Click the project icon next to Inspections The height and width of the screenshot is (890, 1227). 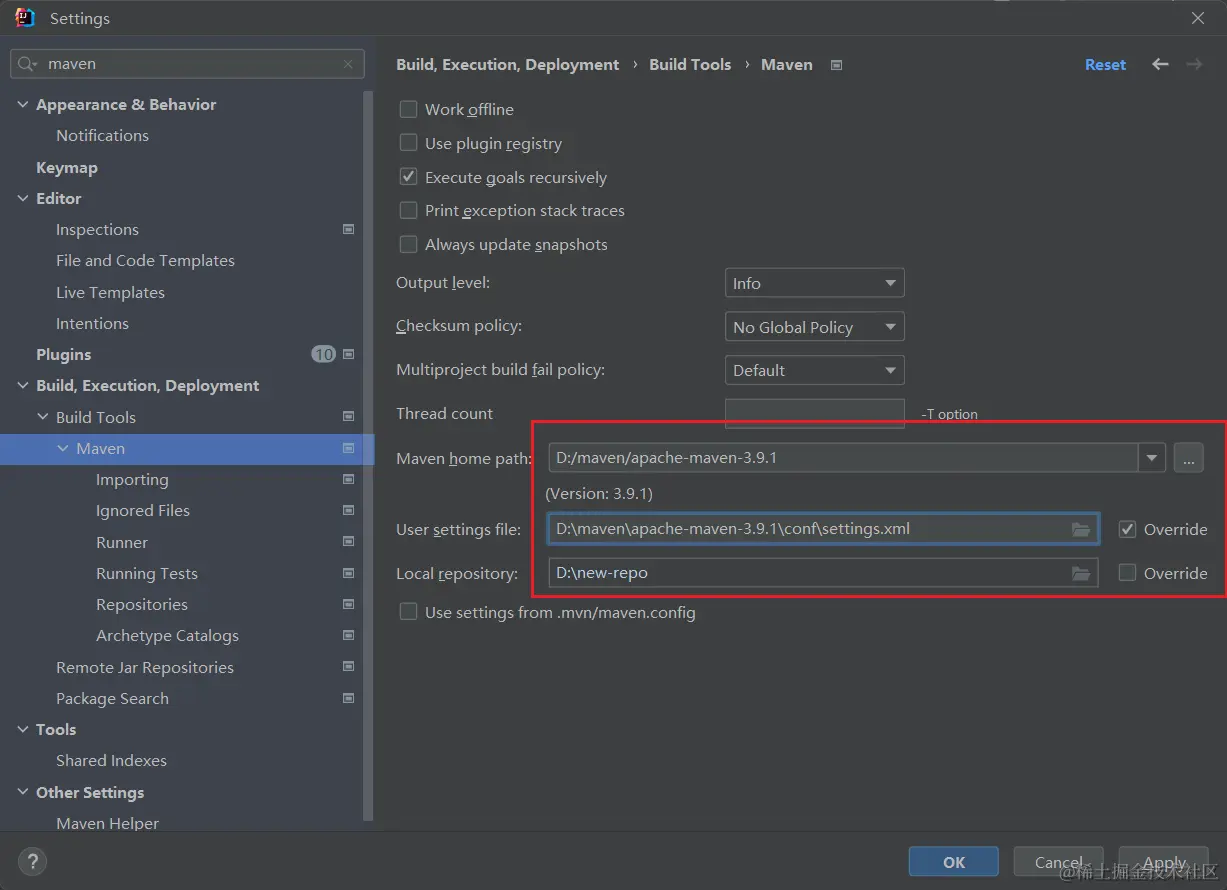tap(348, 229)
